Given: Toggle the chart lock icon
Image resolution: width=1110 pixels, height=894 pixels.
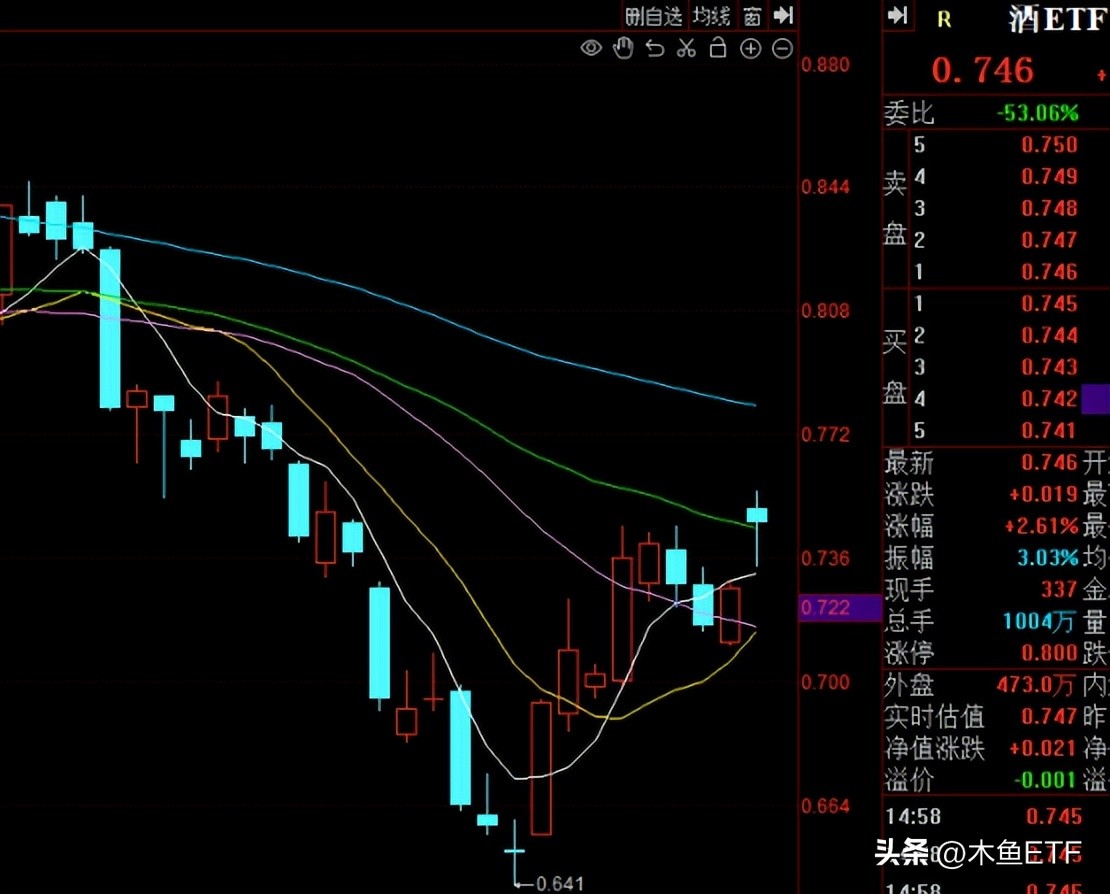Looking at the screenshot, I should pyautogui.click(x=718, y=47).
